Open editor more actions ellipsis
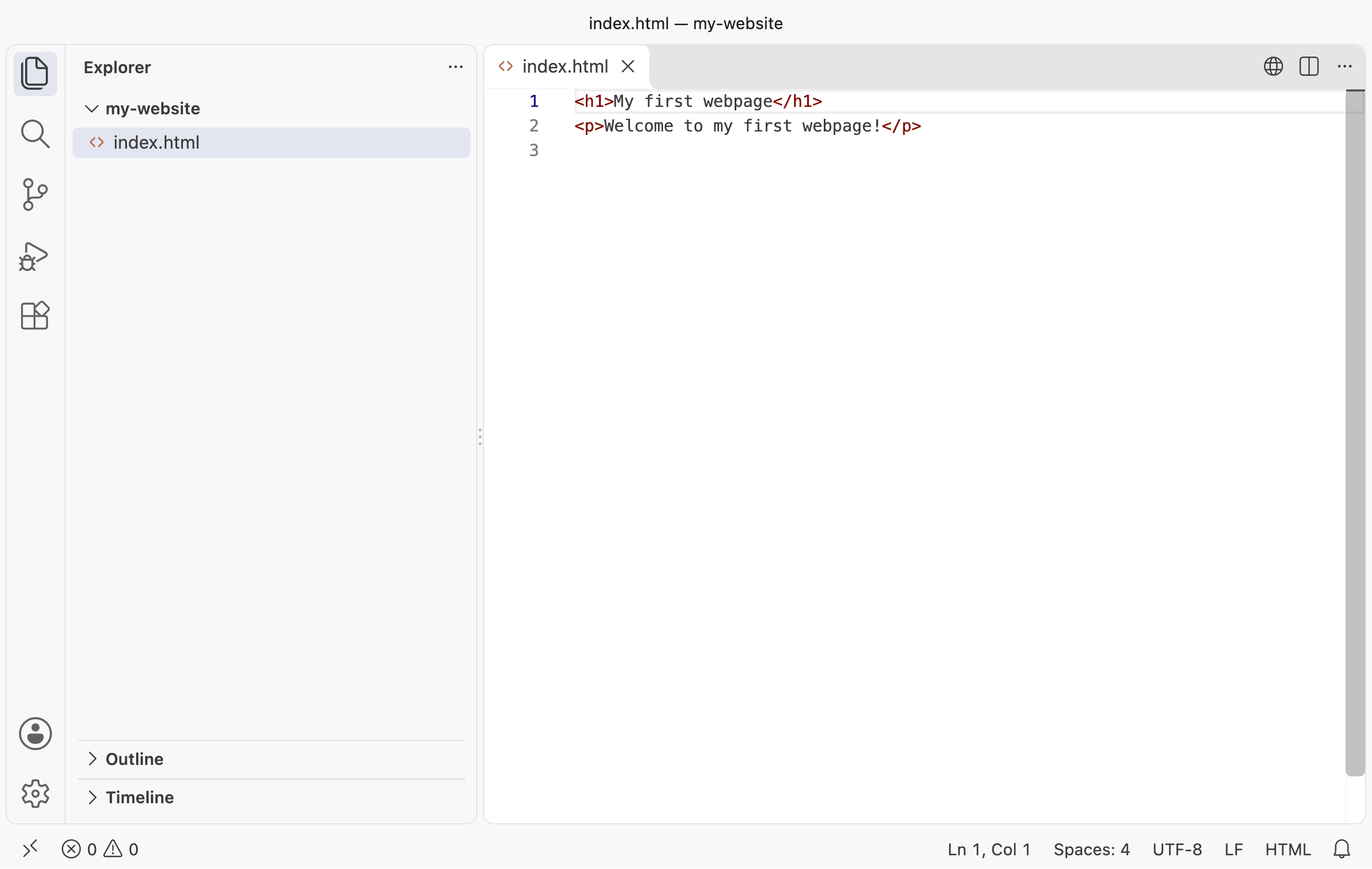 coord(1345,66)
